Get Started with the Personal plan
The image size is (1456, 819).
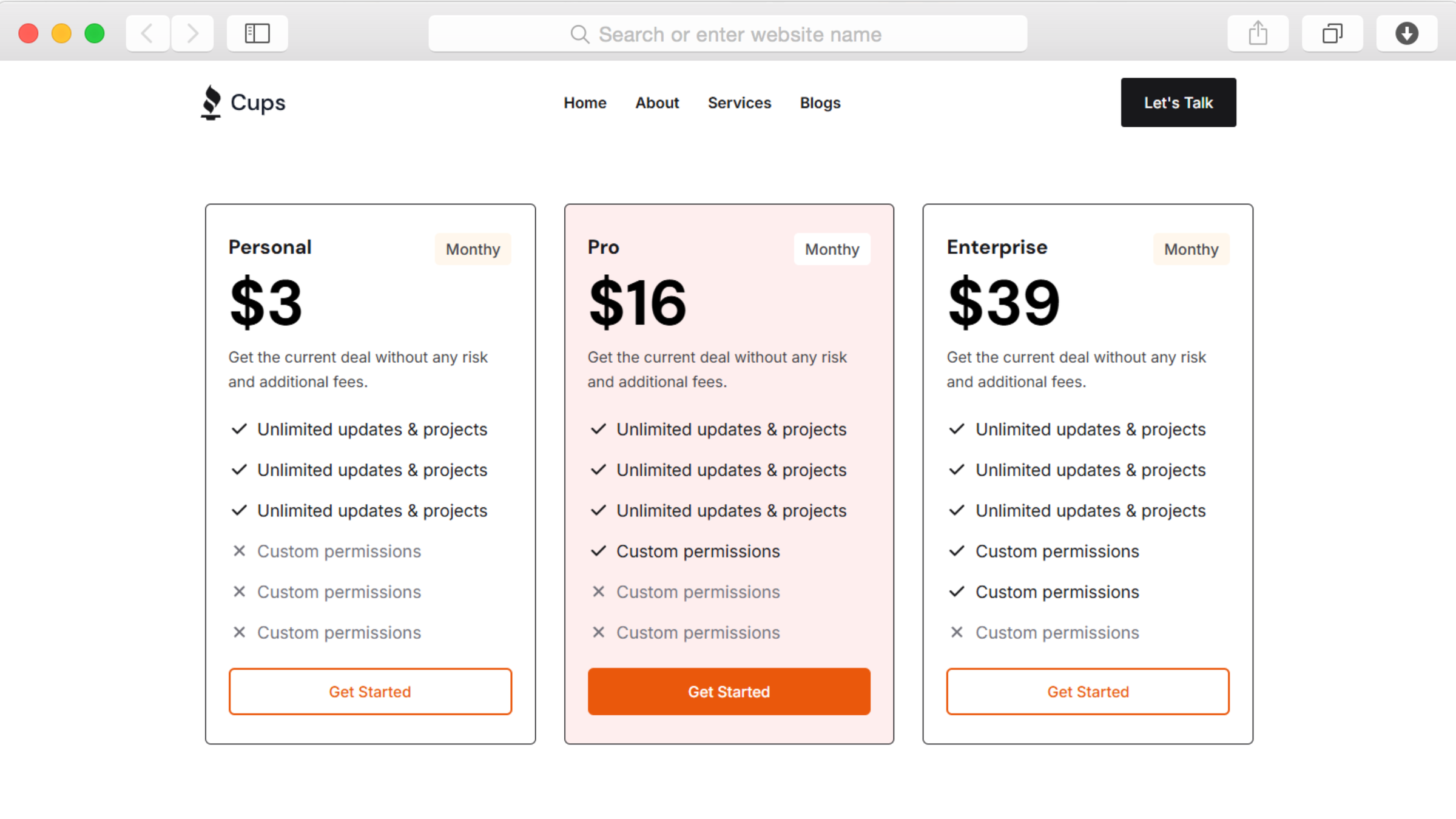coord(370,692)
